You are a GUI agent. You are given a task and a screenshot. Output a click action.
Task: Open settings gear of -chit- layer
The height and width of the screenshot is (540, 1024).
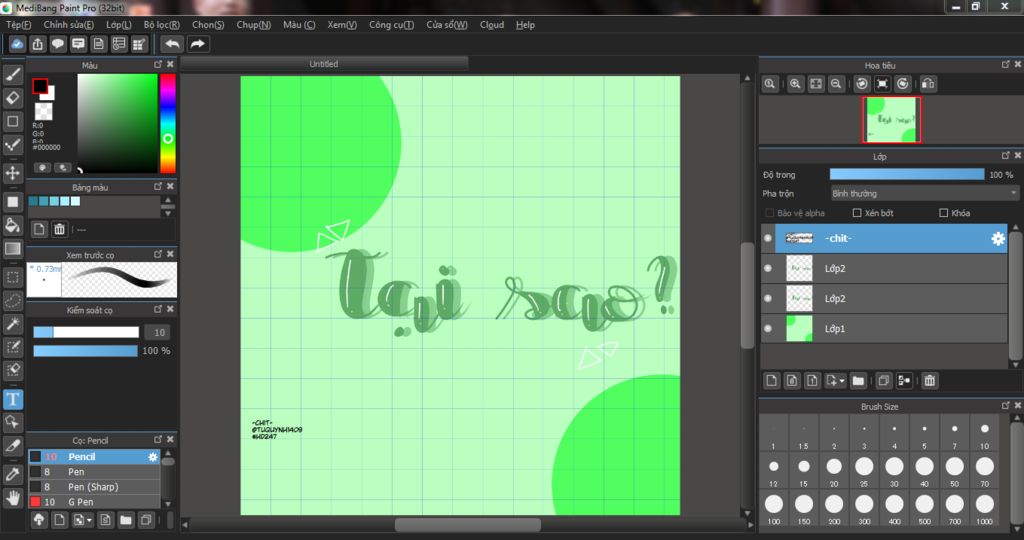coord(997,238)
